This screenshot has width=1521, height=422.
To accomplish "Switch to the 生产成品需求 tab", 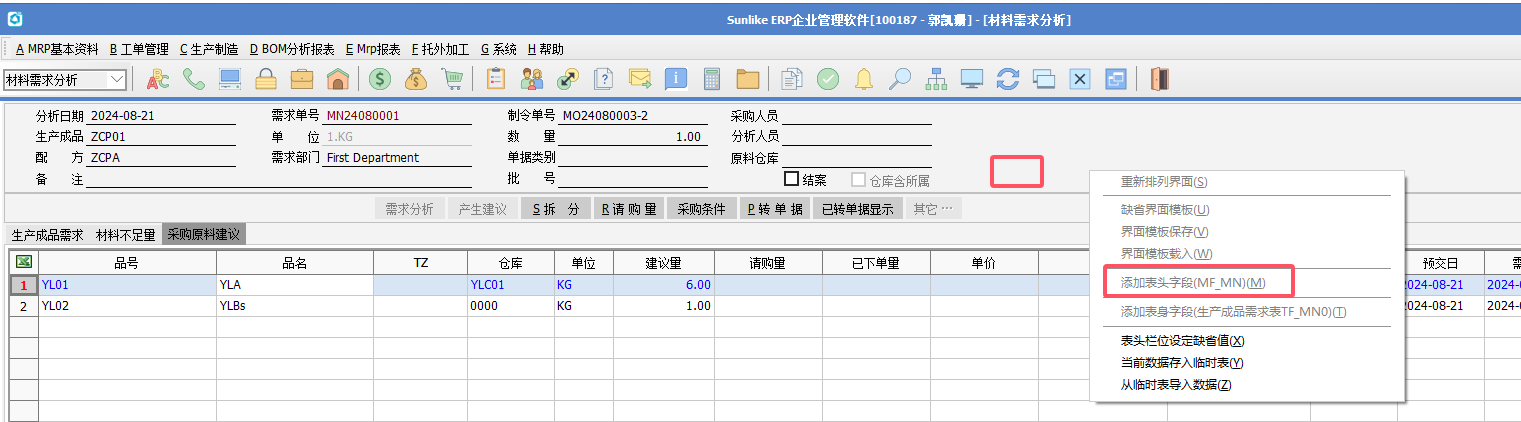I will click(x=47, y=235).
